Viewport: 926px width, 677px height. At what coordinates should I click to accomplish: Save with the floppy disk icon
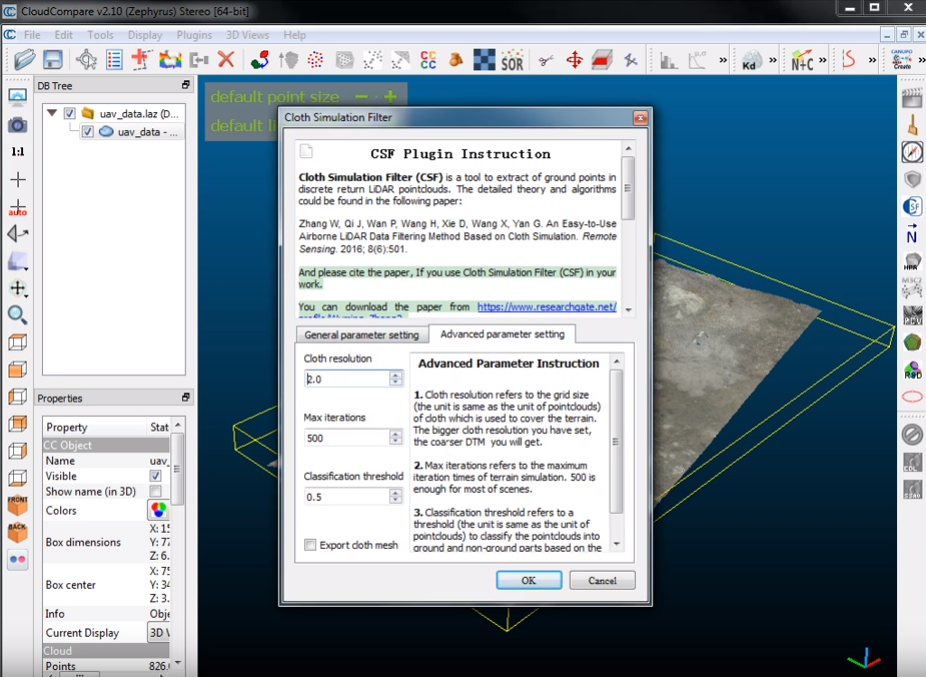coord(53,60)
